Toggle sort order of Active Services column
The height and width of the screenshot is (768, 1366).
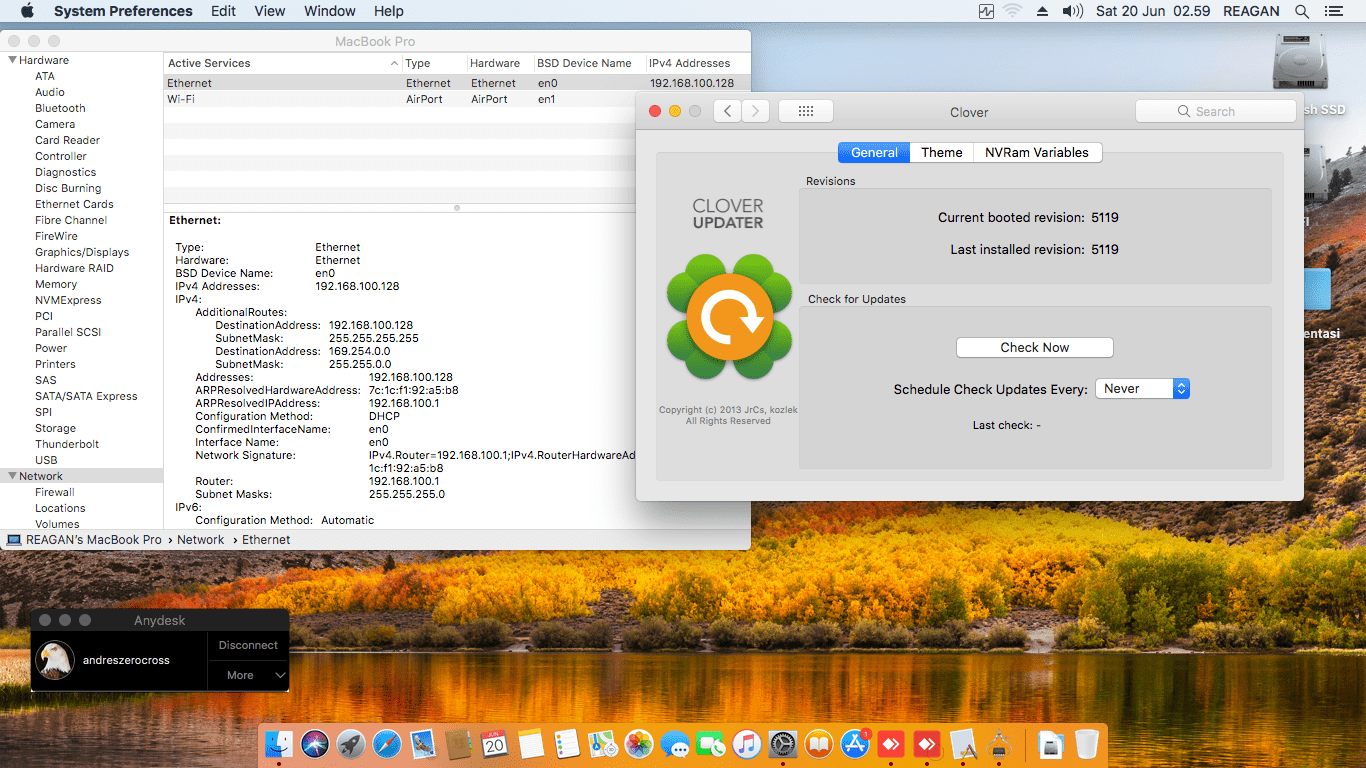pyautogui.click(x=283, y=63)
